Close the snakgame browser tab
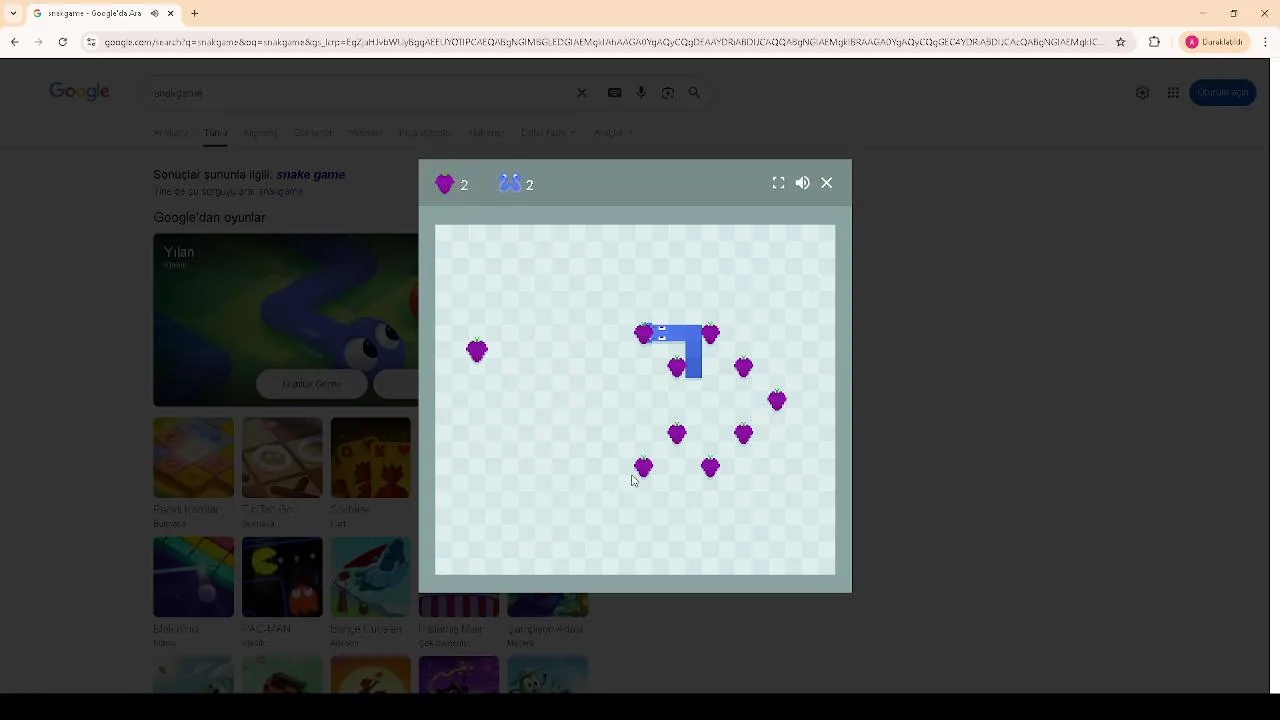Image resolution: width=1280 pixels, height=720 pixels. point(171,13)
